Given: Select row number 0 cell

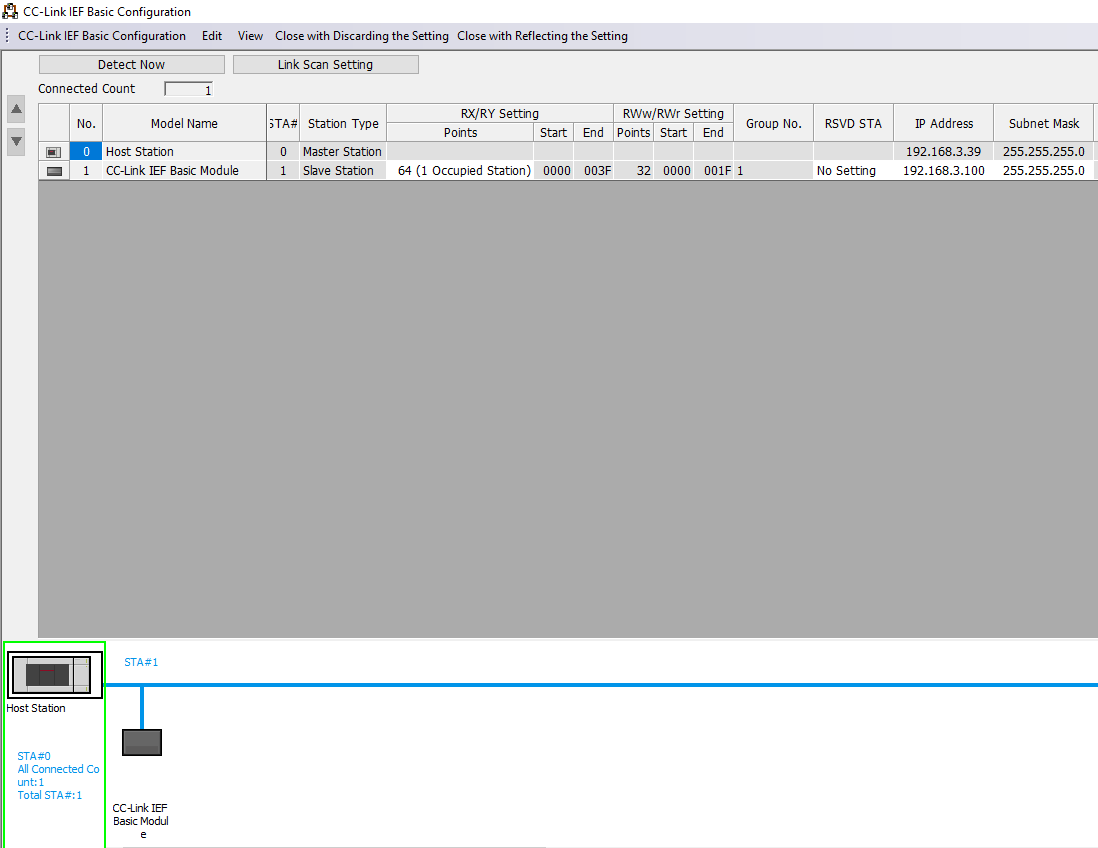Looking at the screenshot, I should [x=86, y=152].
